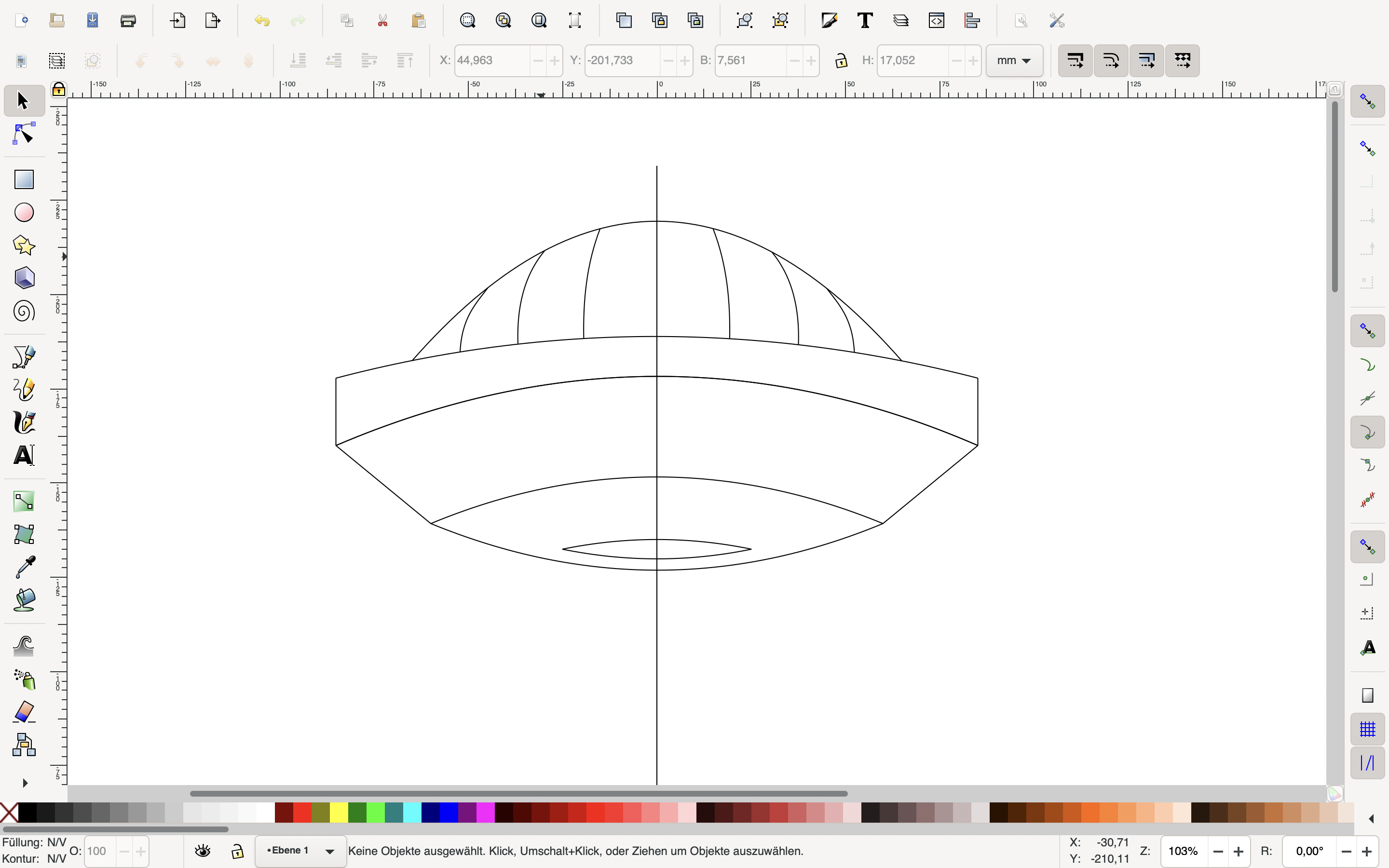Click the Print document icon
1389x868 pixels.
pos(128,21)
